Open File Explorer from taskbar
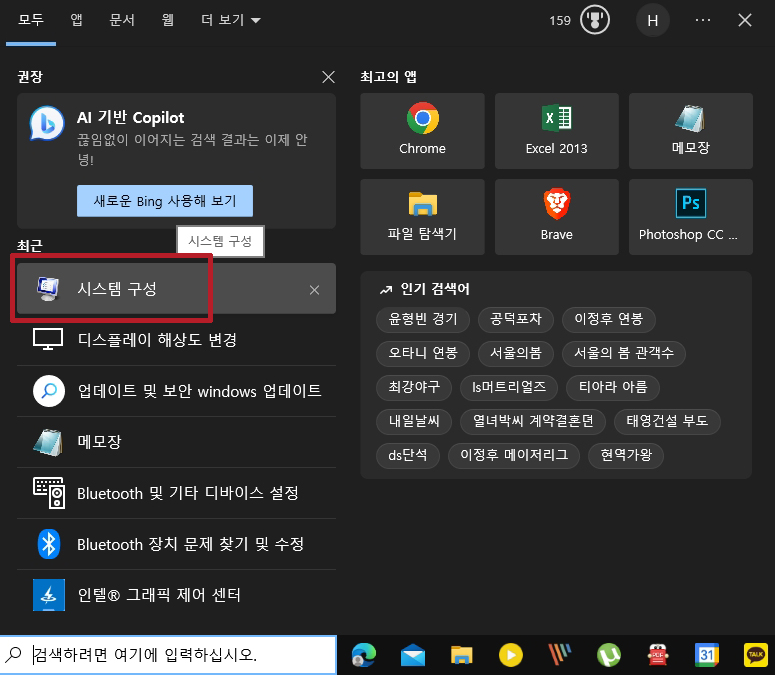Viewport: 775px width, 675px height. click(x=462, y=655)
